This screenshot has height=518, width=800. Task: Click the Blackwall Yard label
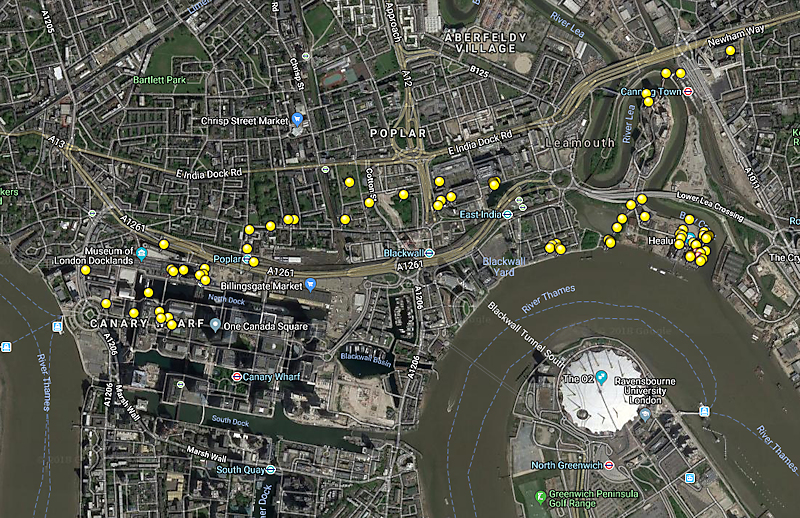pyautogui.click(x=504, y=266)
